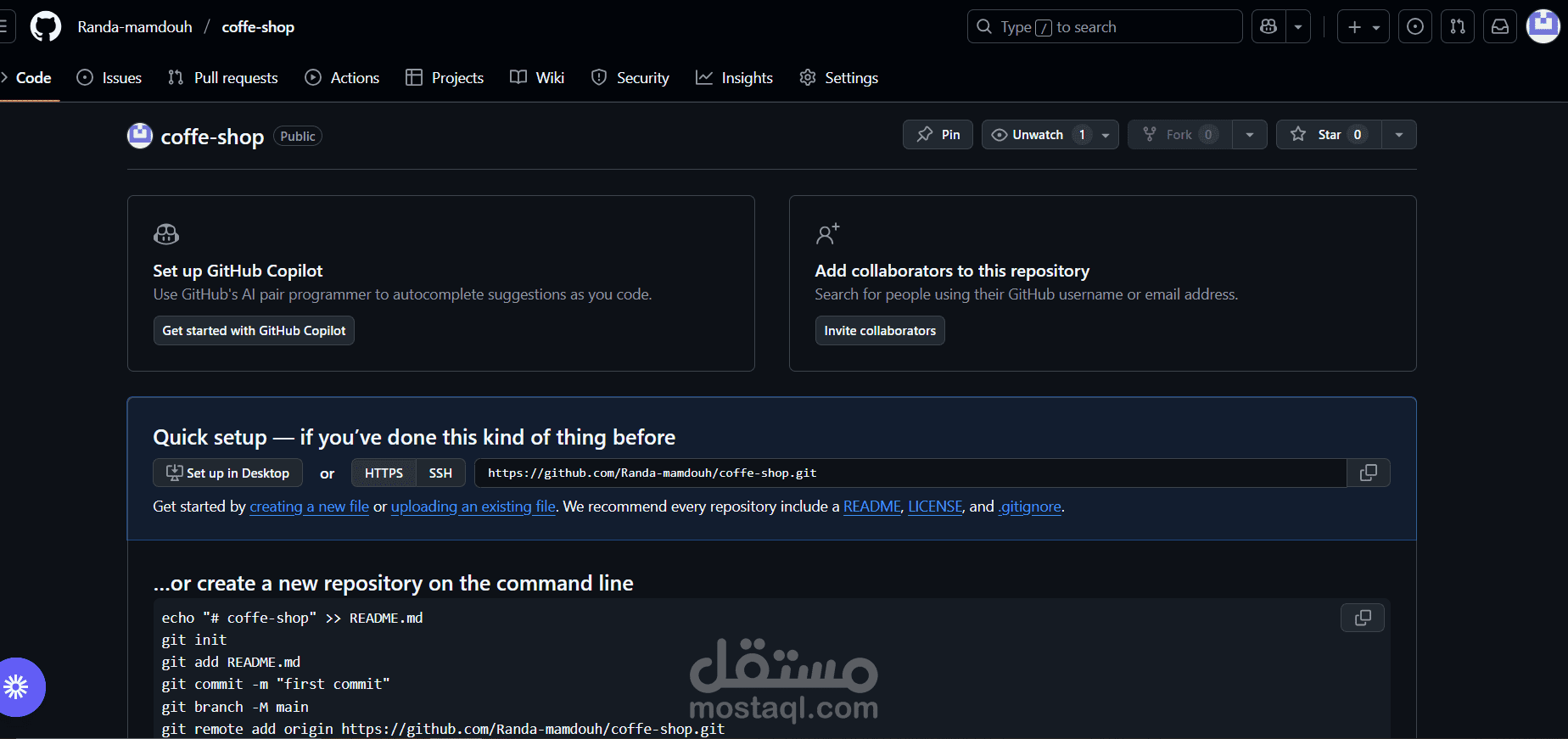
Task: Switch to the Settings tab
Action: (839, 78)
